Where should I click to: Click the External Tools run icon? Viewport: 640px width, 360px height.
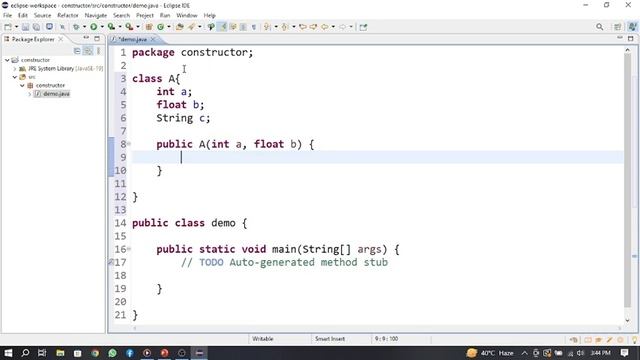pos(129,27)
